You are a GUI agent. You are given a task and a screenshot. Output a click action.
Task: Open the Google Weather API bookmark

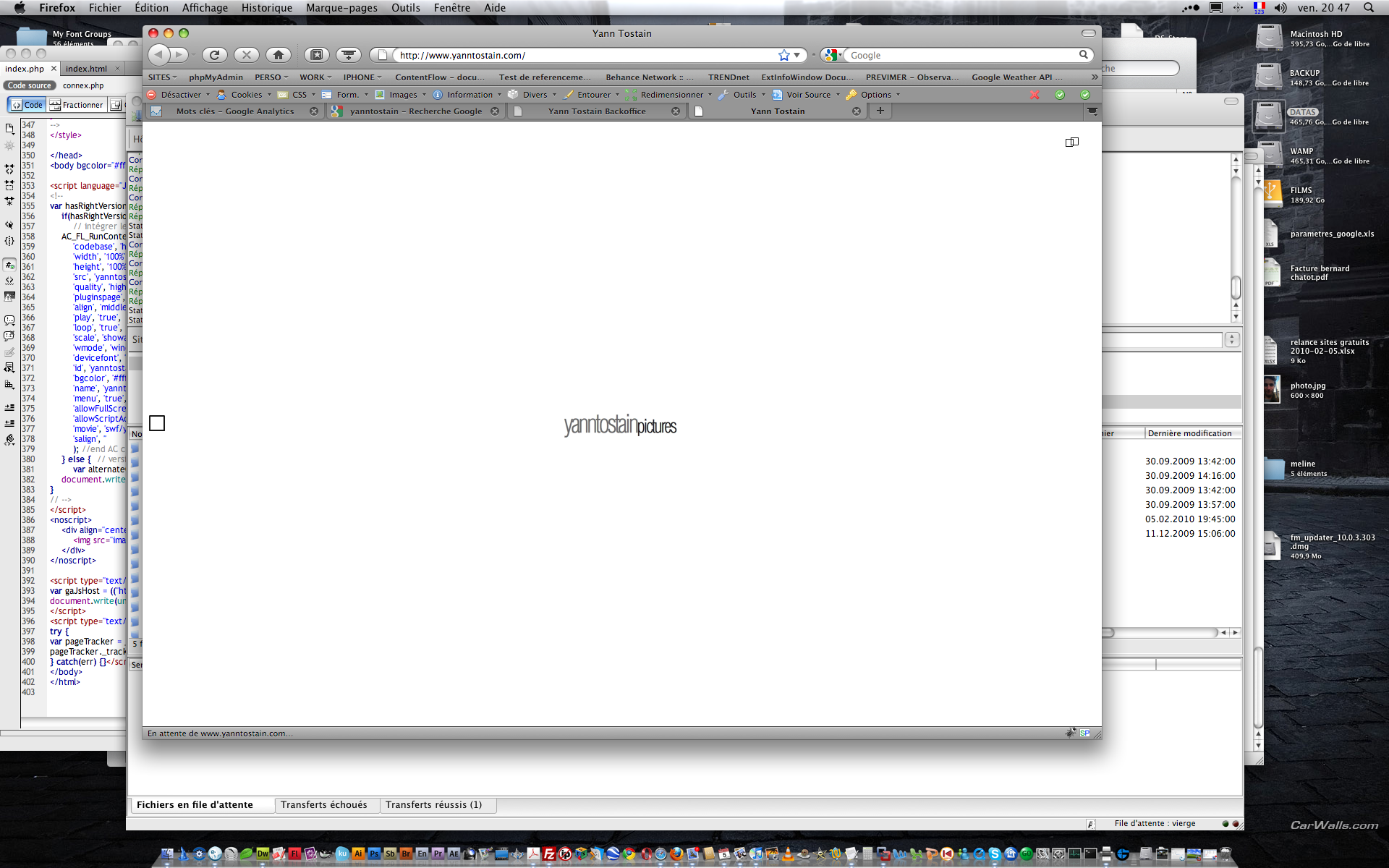coord(1017,77)
